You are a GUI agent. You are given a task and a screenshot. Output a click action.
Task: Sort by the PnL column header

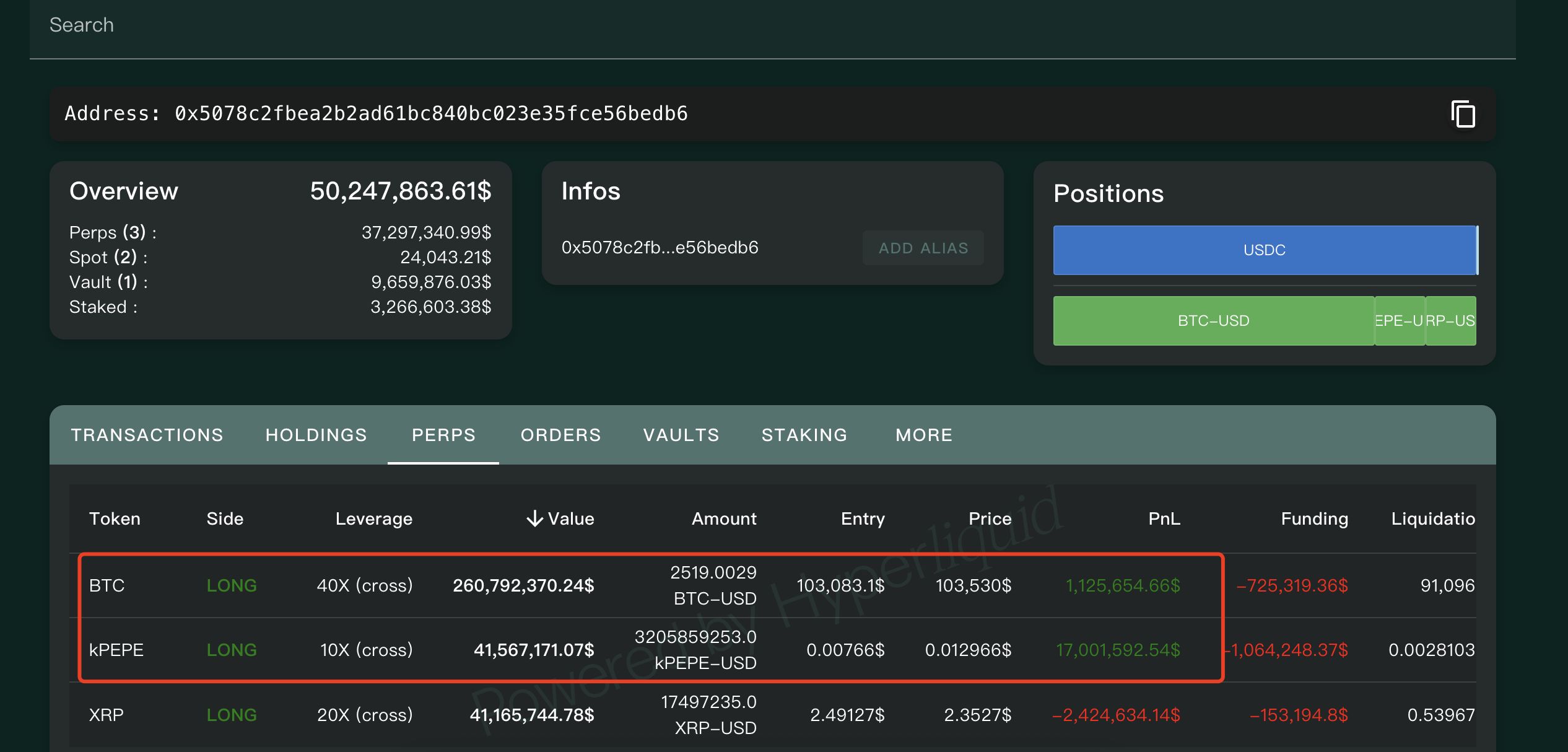[1164, 518]
